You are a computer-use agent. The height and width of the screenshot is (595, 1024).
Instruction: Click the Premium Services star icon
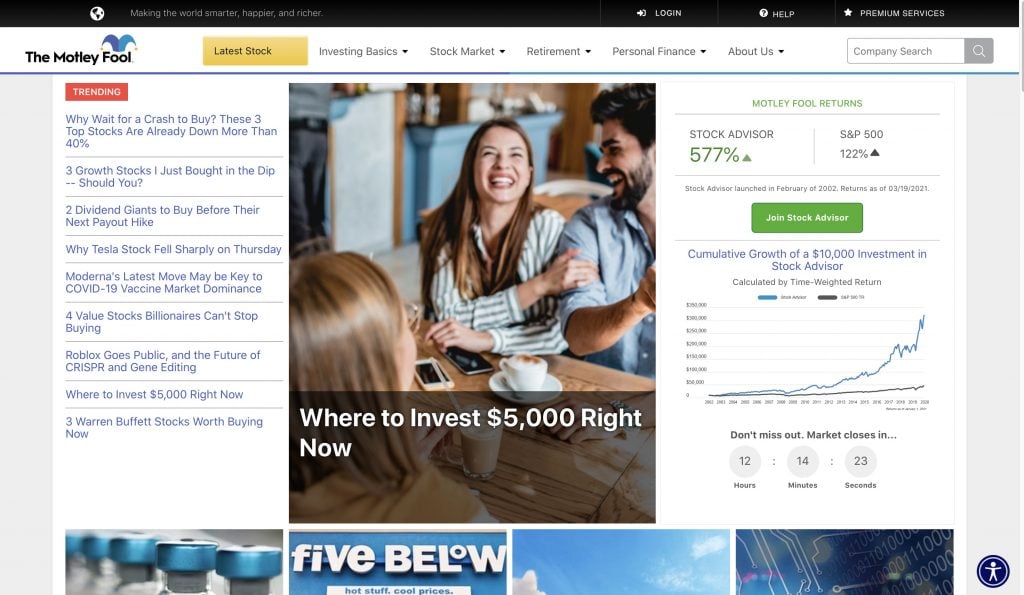point(848,12)
